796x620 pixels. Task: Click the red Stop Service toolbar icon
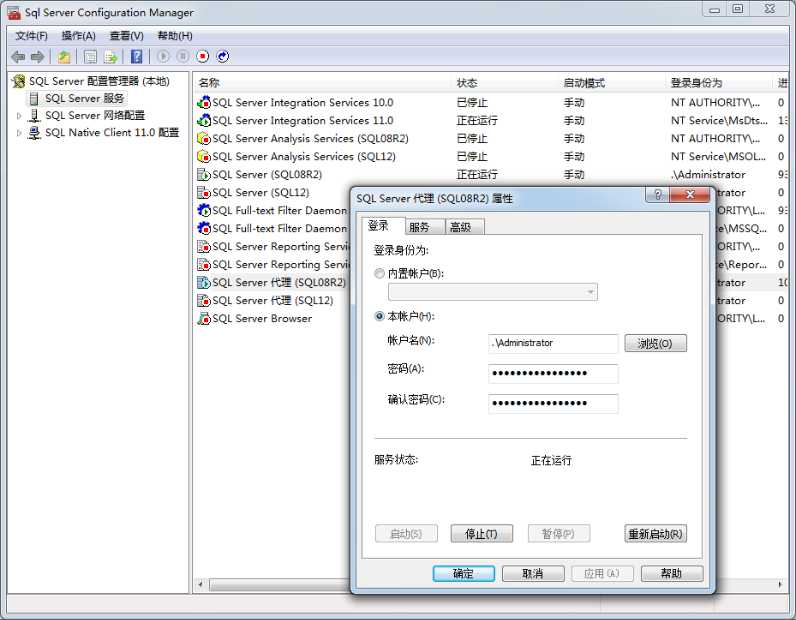coord(203,56)
